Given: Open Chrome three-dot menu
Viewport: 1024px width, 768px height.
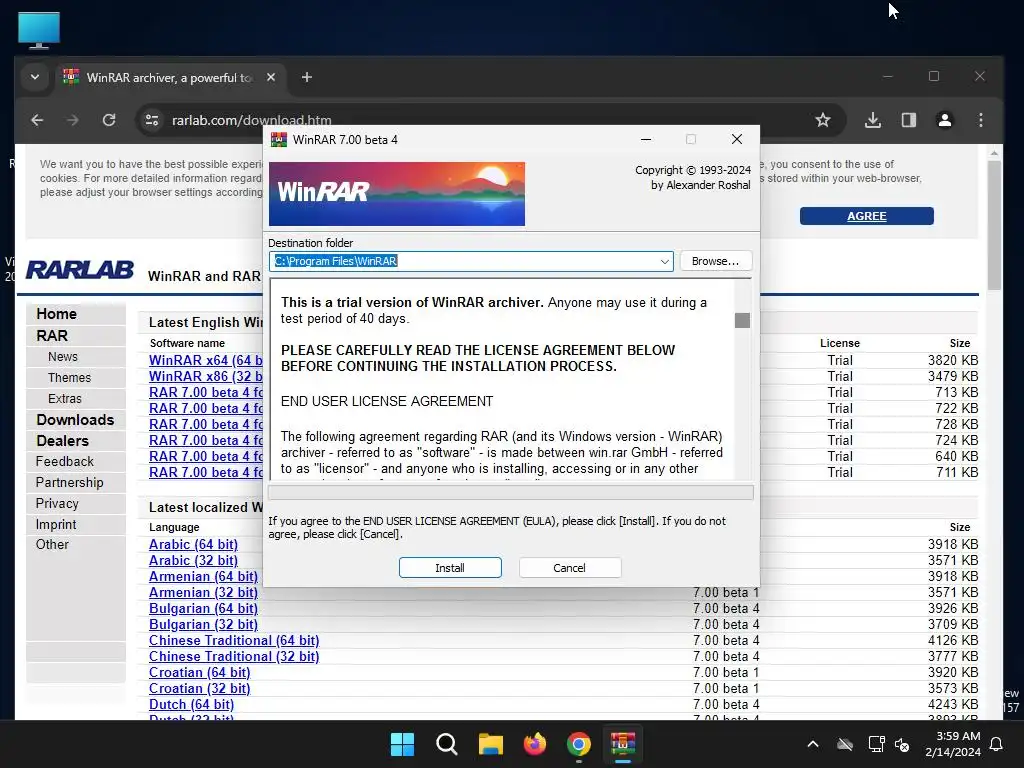Looking at the screenshot, I should tap(980, 120).
